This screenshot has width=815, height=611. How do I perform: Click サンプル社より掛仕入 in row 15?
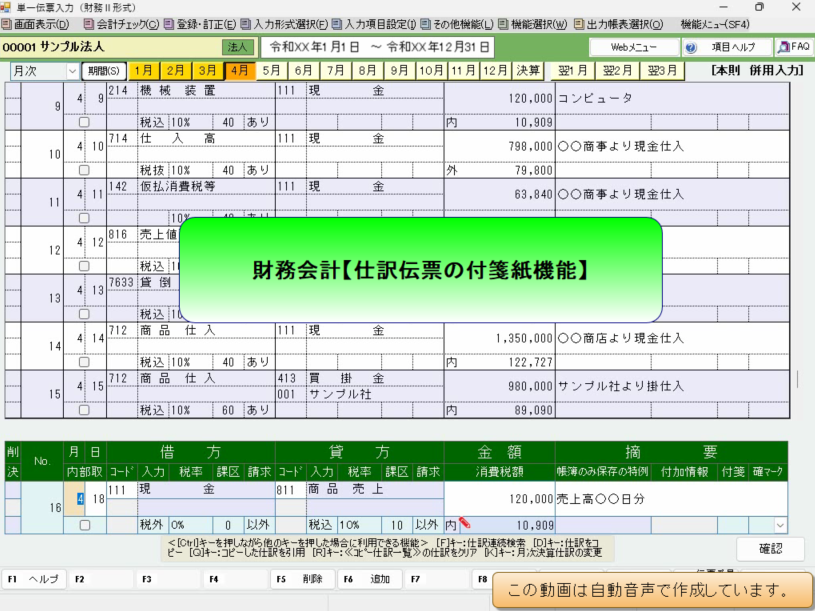621,386
